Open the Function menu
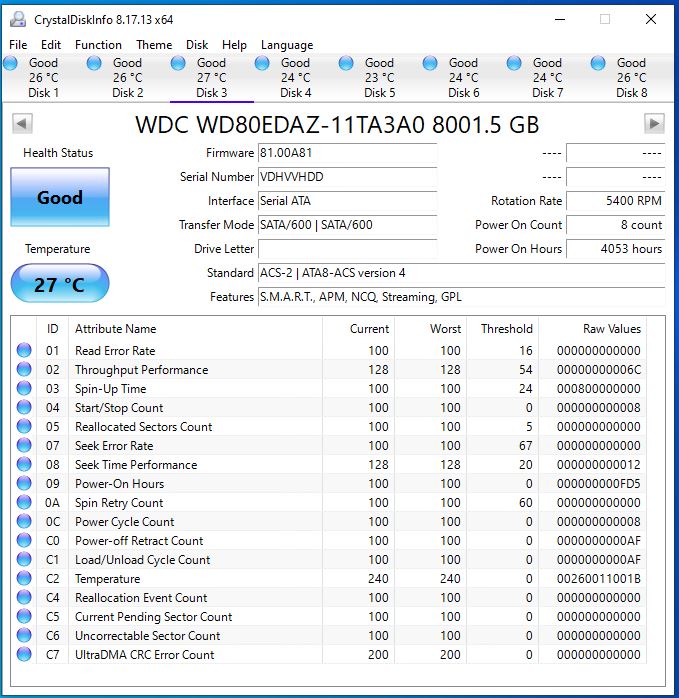Screen dimensions: 679x698 pyautogui.click(x=98, y=45)
